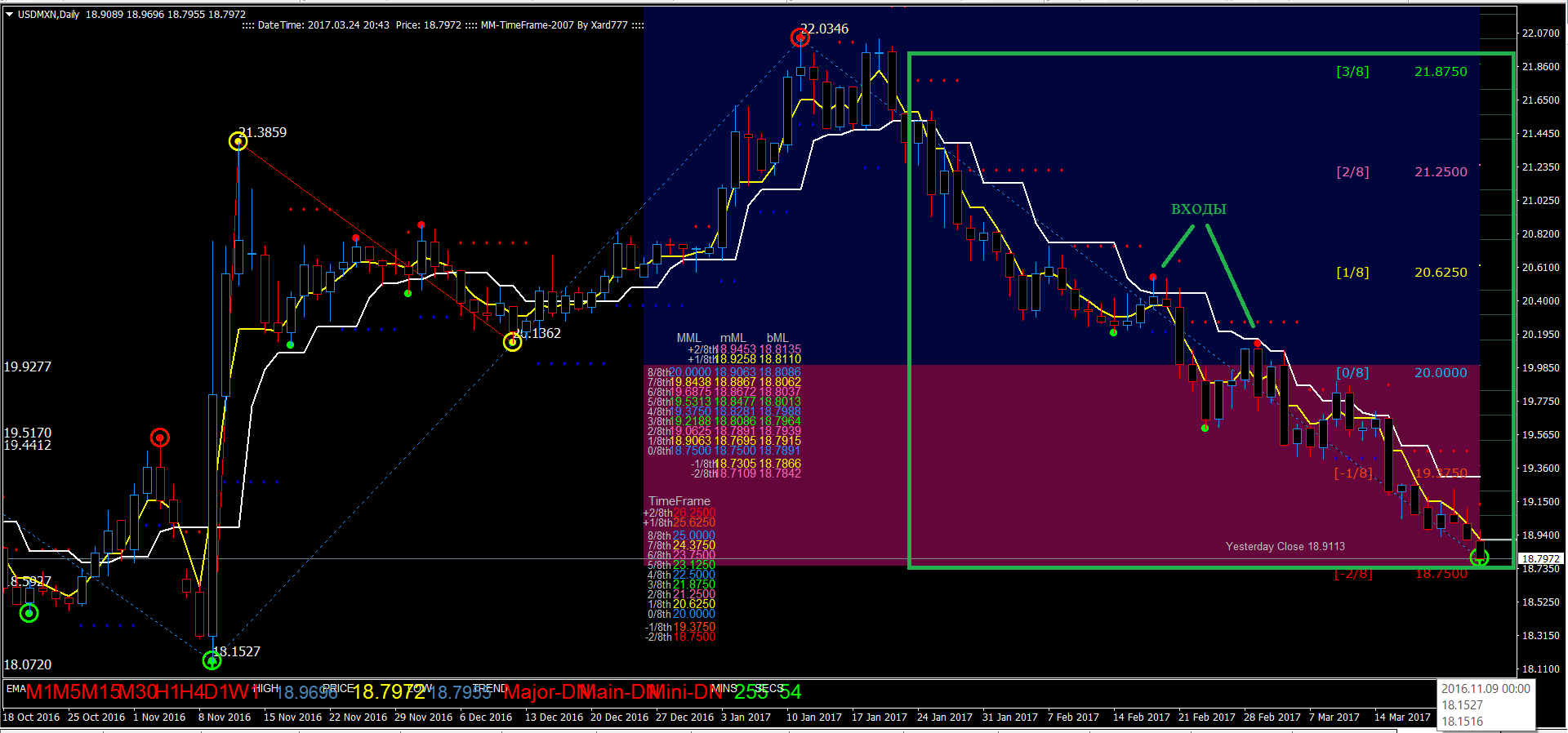Click the 21.3859 price label
1568x733 pixels.
[262, 132]
